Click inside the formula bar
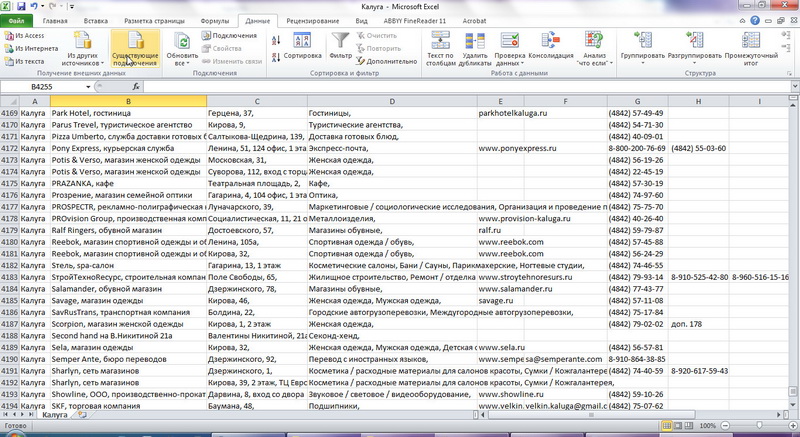The width and height of the screenshot is (800, 437). (x=467, y=87)
